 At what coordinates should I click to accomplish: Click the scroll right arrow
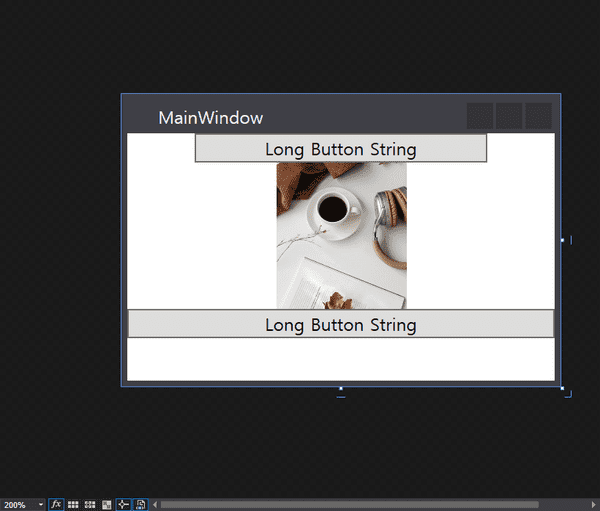[595, 505]
